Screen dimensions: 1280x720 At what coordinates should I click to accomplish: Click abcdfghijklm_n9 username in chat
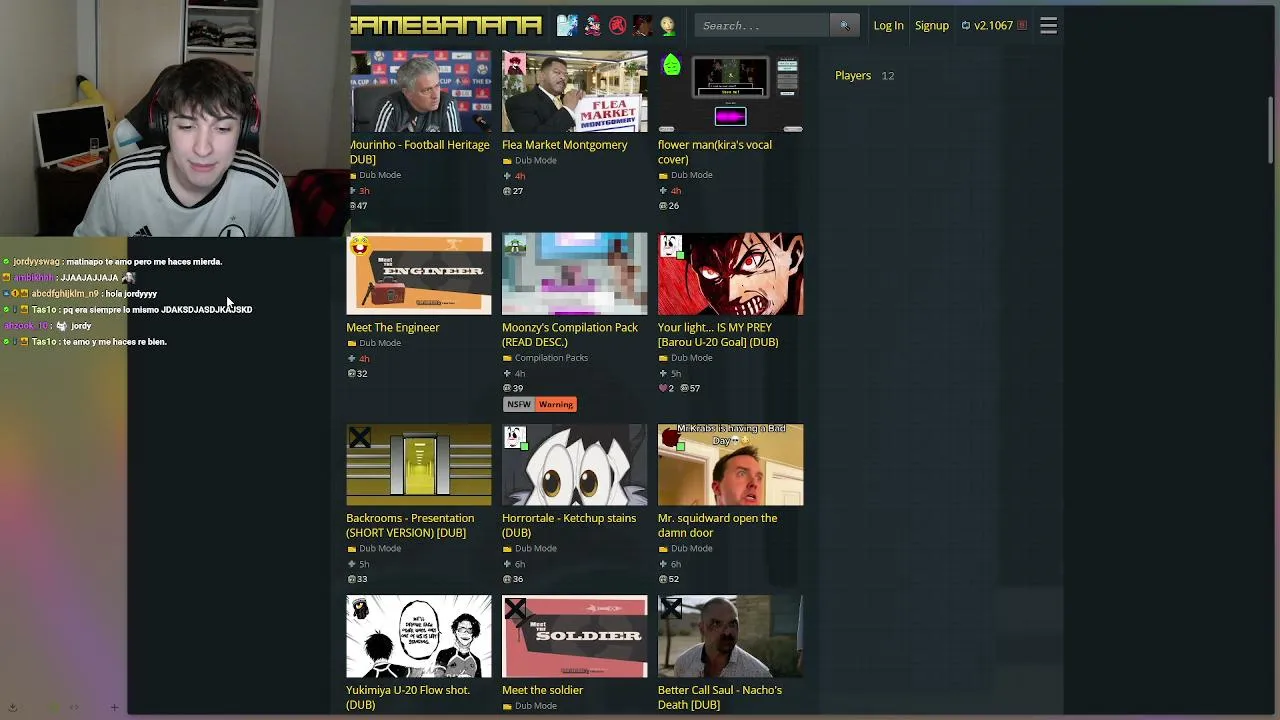(65, 294)
